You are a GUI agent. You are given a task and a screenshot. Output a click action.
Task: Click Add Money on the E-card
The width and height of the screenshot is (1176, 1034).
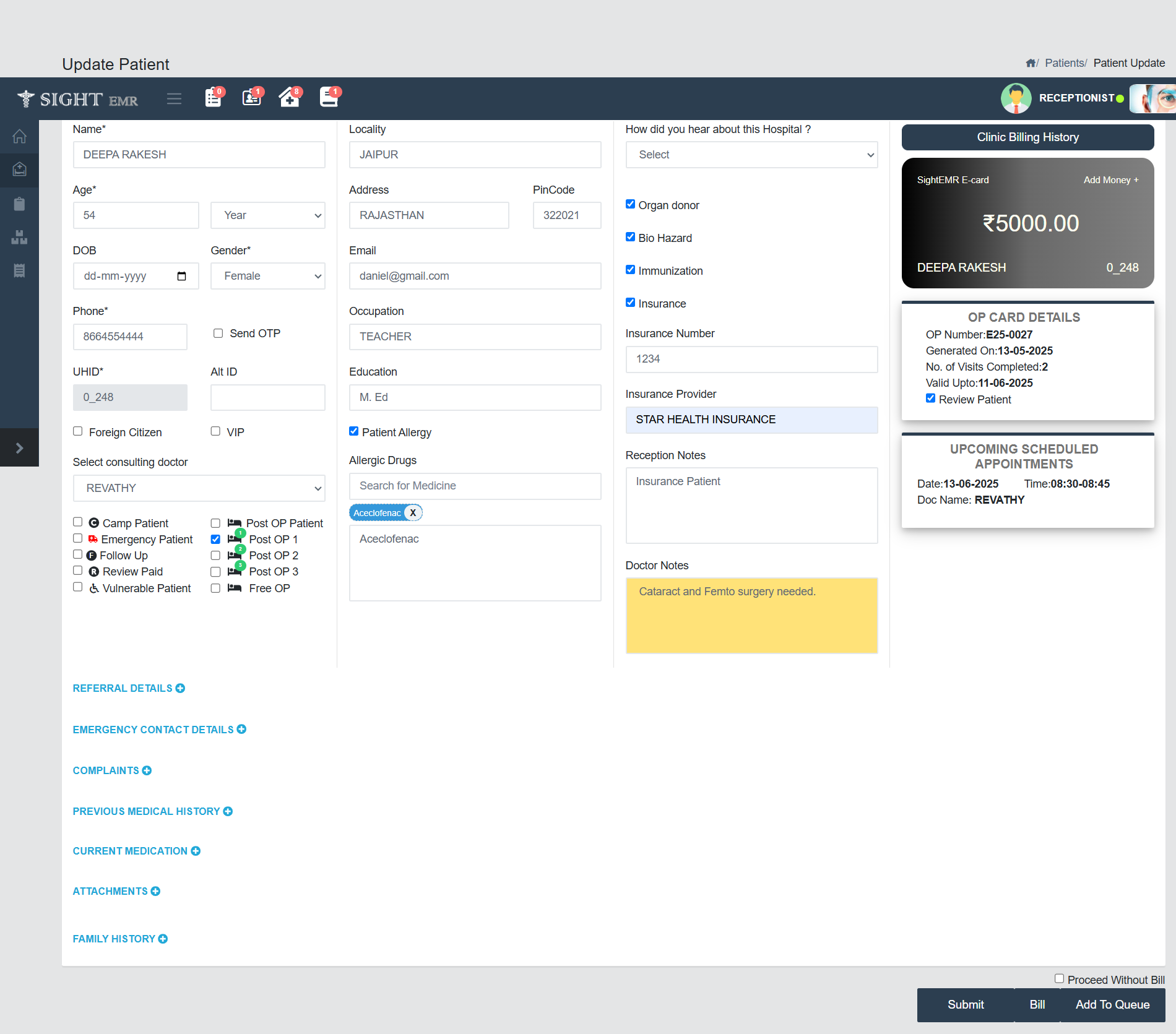[x=1110, y=180]
